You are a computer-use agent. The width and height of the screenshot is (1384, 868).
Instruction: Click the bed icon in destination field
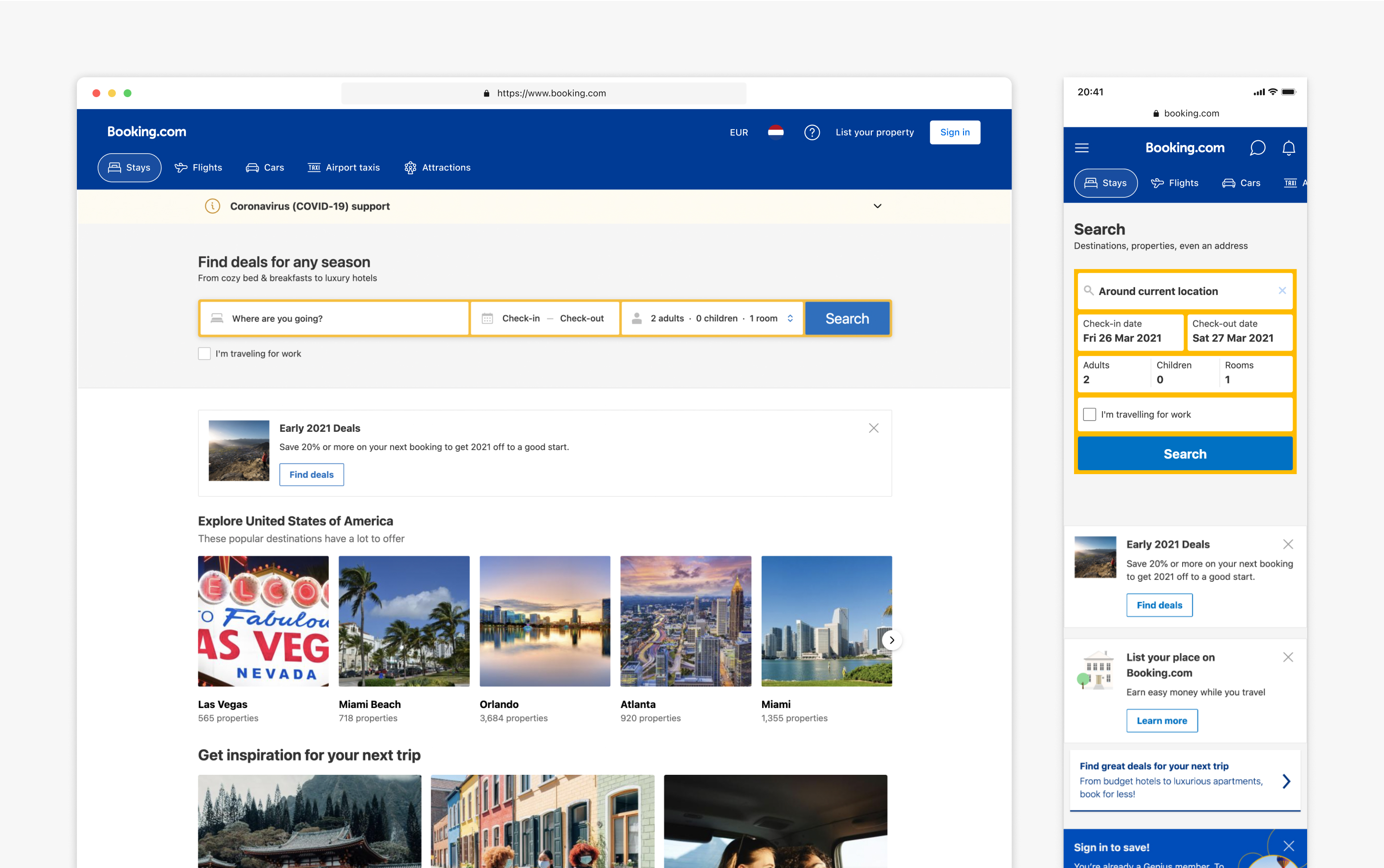coord(217,318)
